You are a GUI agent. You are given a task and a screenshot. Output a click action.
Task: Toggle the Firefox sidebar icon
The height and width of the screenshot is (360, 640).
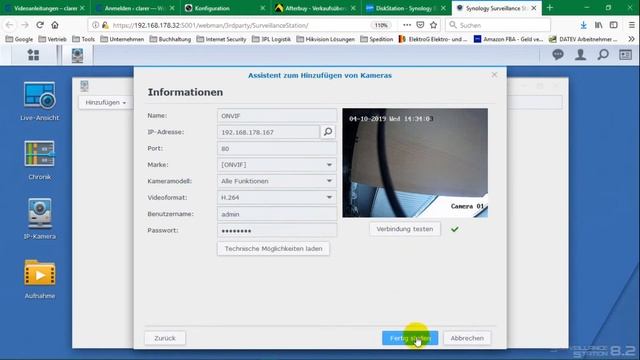point(613,25)
